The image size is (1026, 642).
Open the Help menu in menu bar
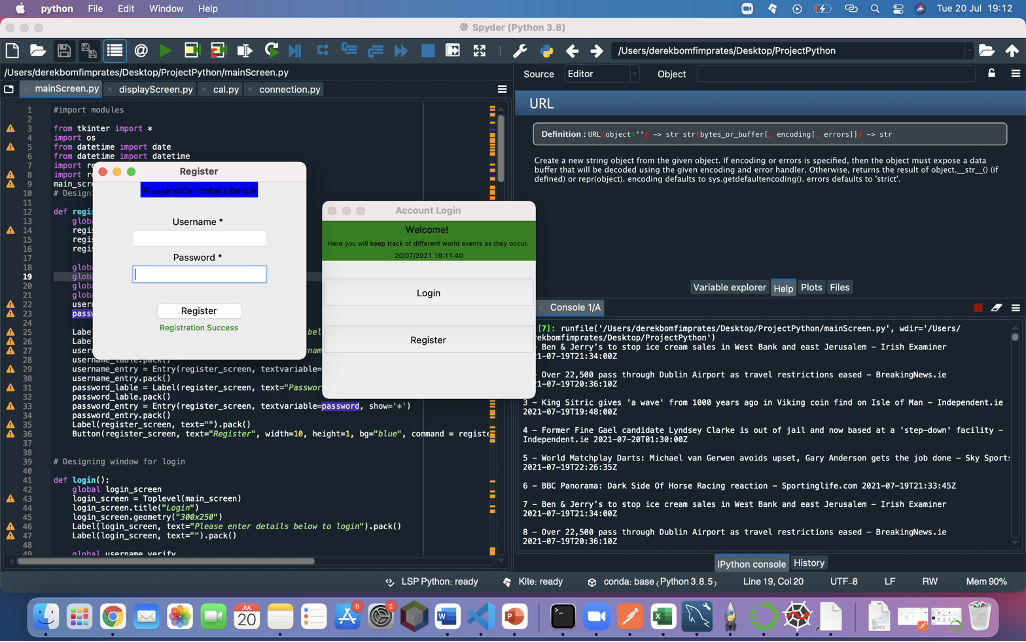coord(208,9)
